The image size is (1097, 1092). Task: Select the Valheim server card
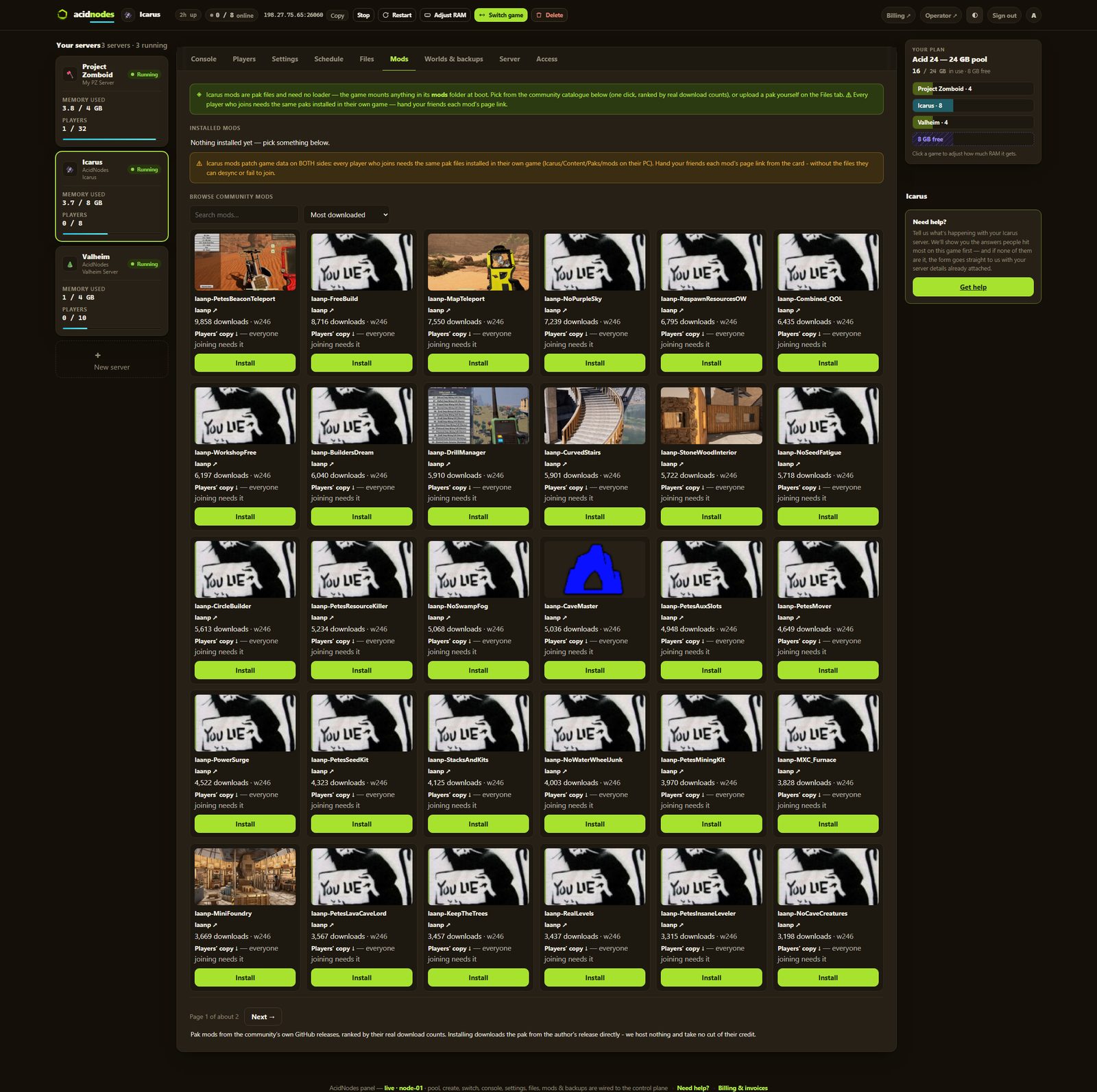click(x=112, y=291)
